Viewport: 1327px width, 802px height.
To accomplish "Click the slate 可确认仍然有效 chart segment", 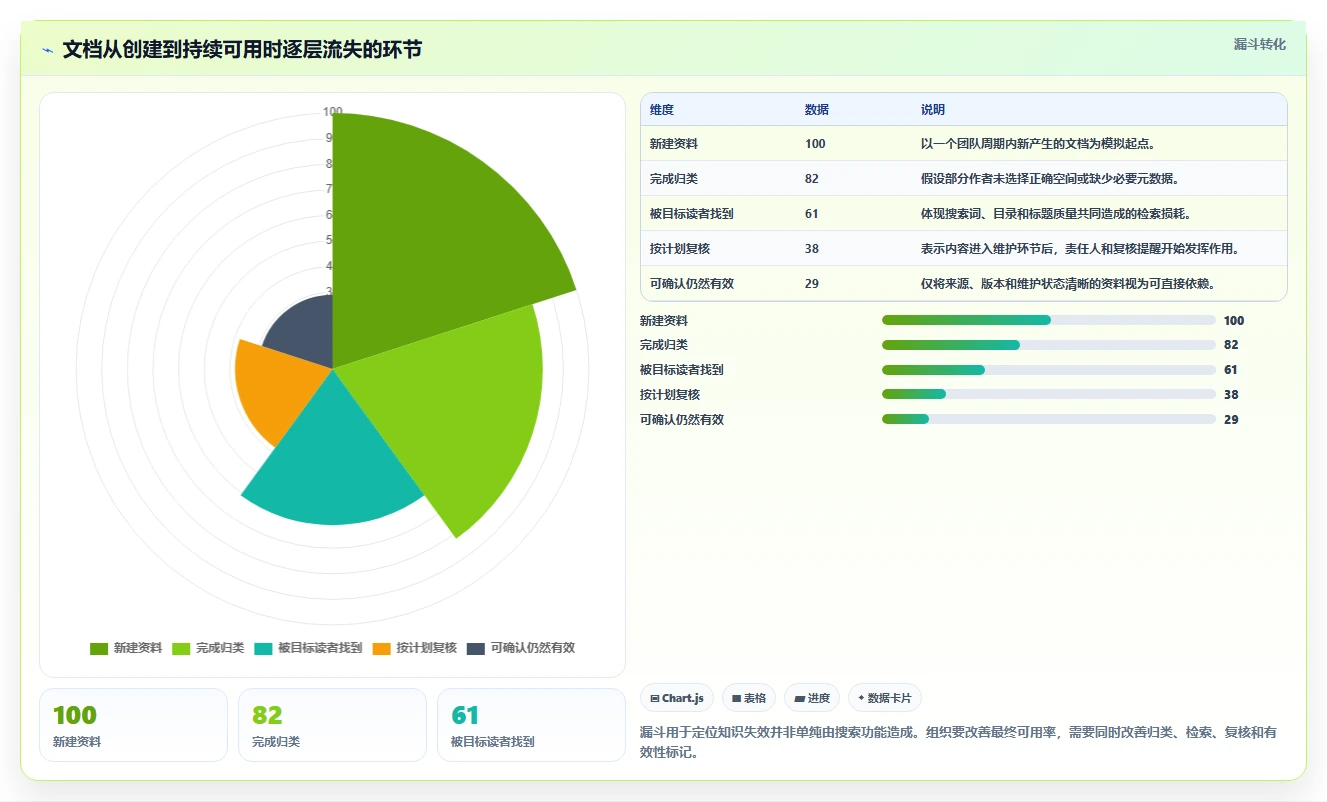I will tap(305, 335).
